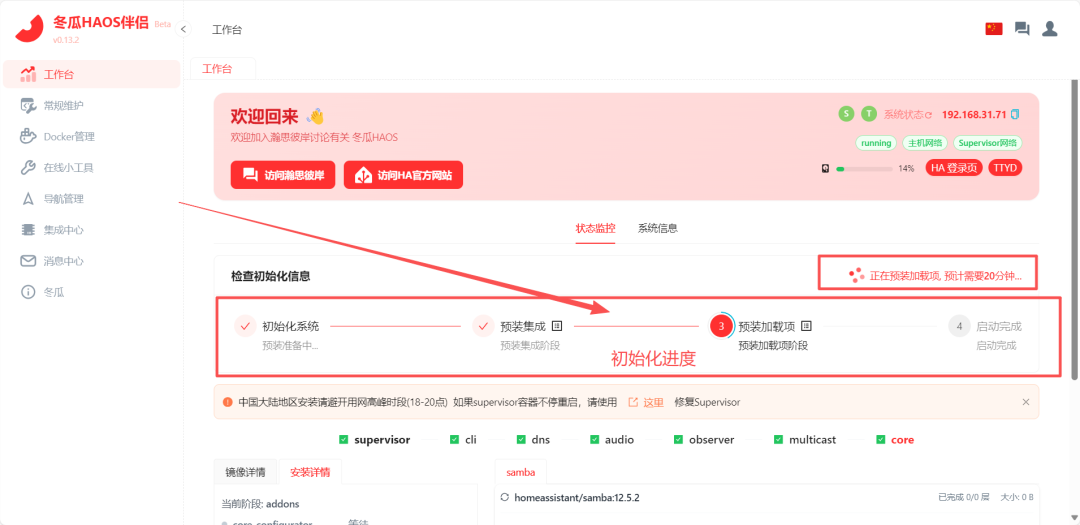Open the log icon beside 预装集成

557,326
